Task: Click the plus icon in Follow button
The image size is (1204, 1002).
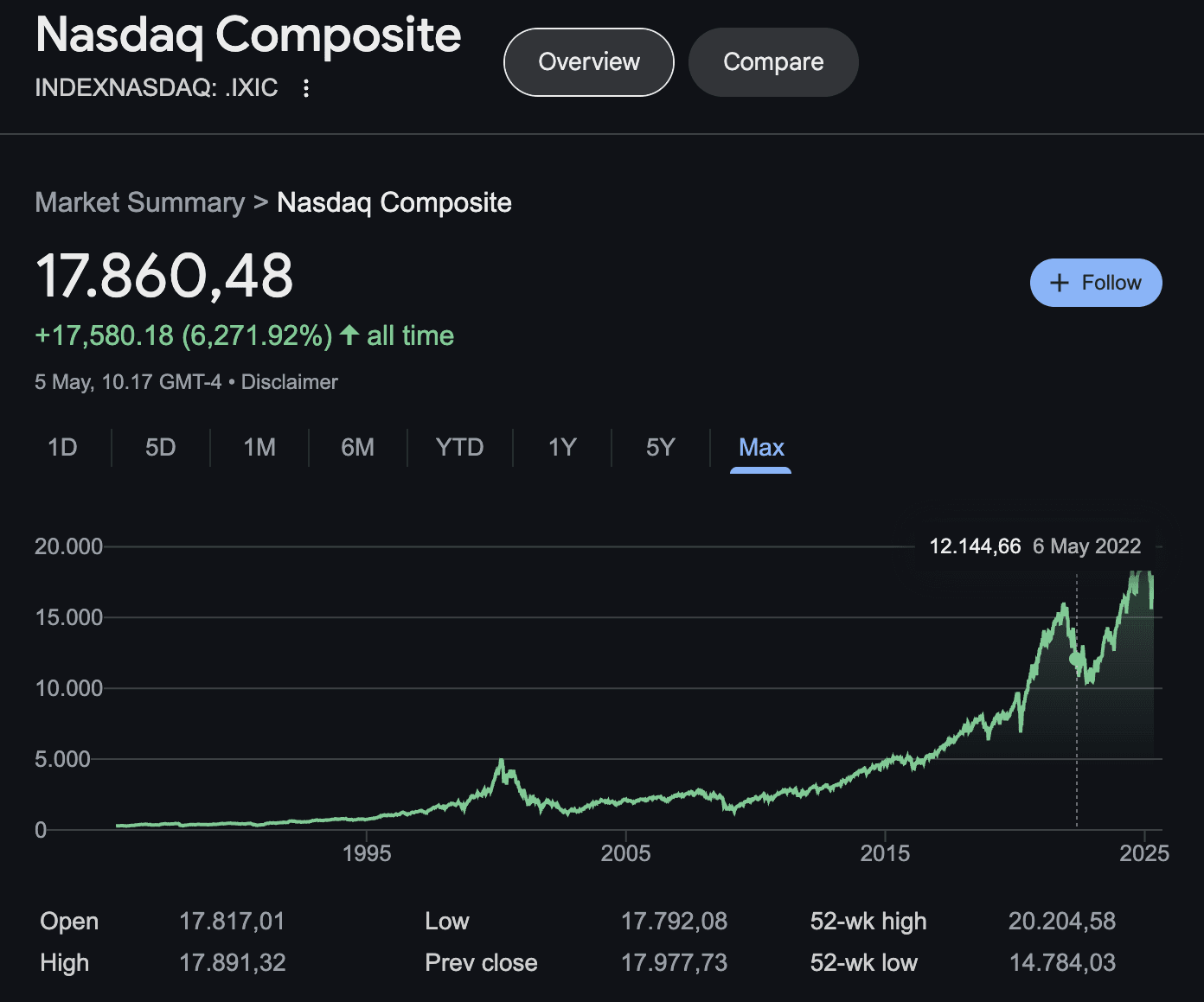Action: 1059,284
